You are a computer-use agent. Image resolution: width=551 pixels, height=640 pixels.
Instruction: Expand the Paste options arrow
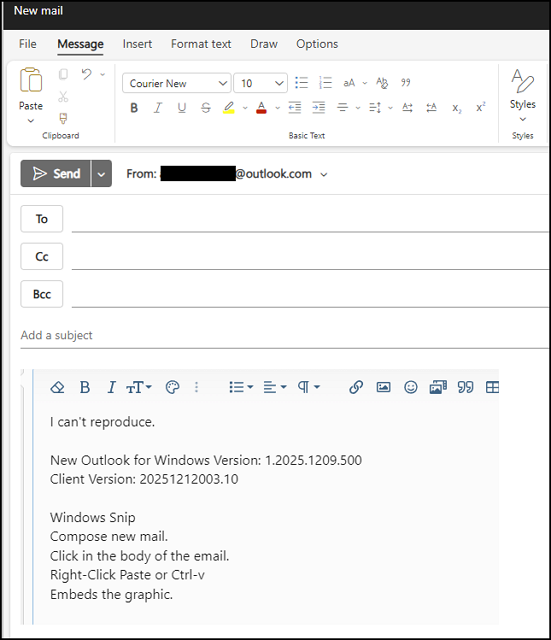tap(31, 121)
